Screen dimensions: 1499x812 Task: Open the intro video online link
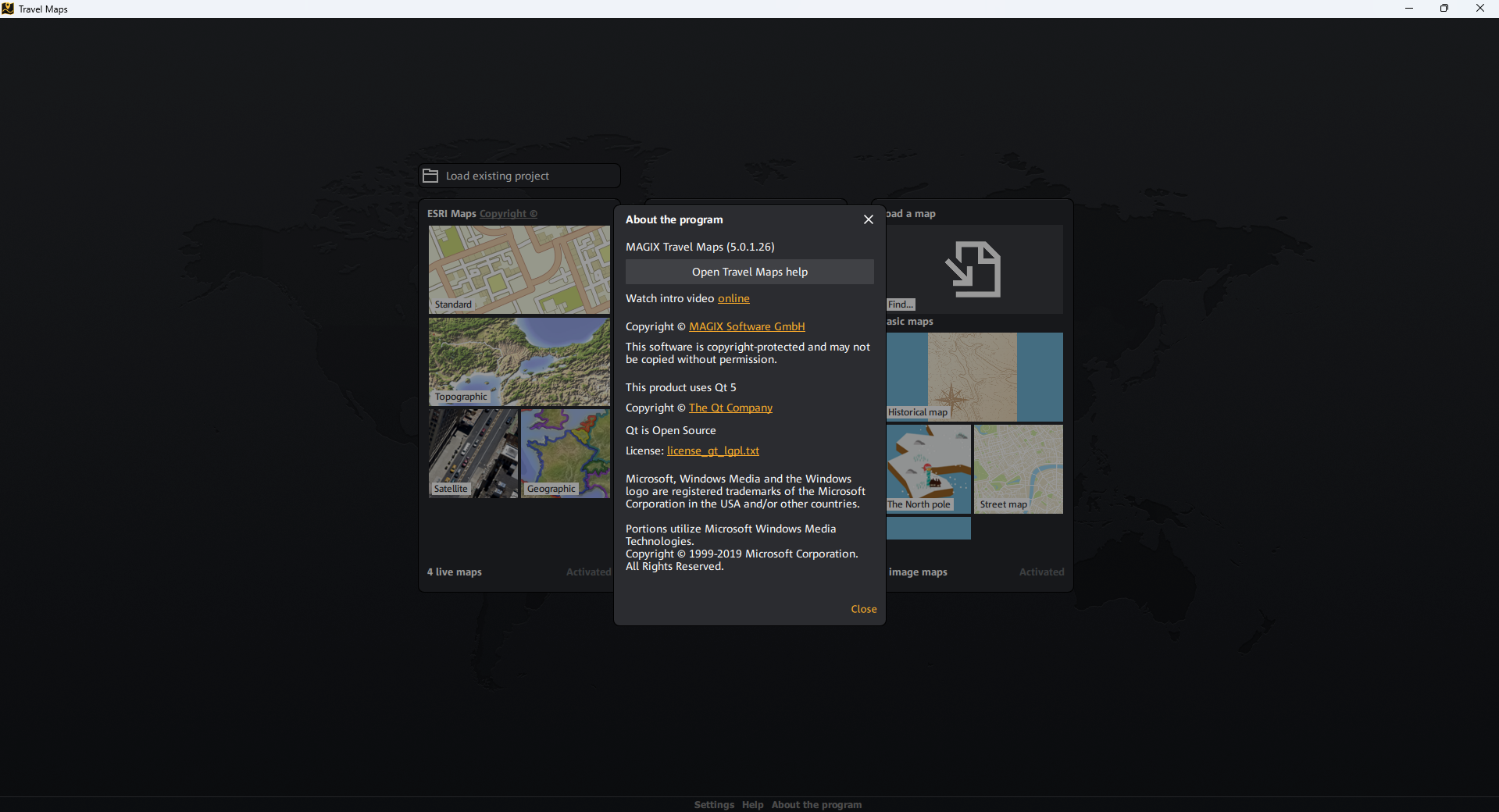coord(733,298)
